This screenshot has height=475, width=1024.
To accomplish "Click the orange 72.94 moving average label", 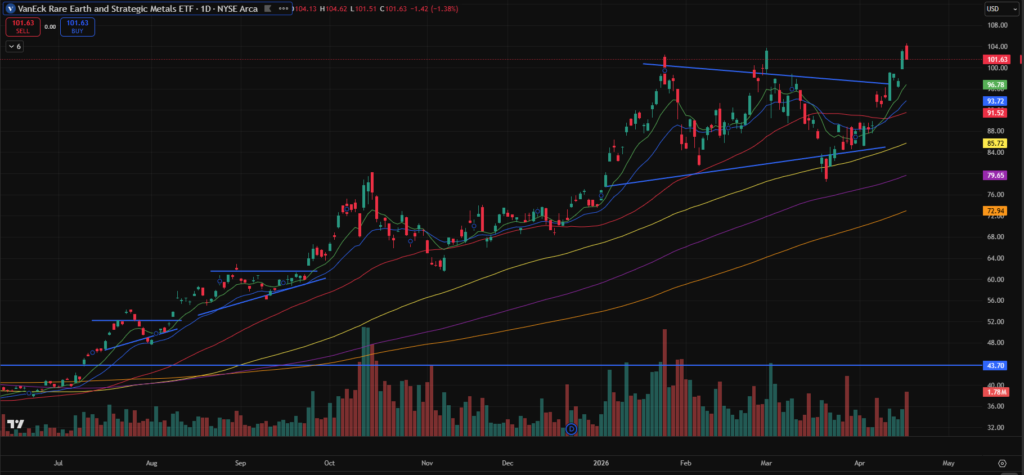I will (x=995, y=211).
